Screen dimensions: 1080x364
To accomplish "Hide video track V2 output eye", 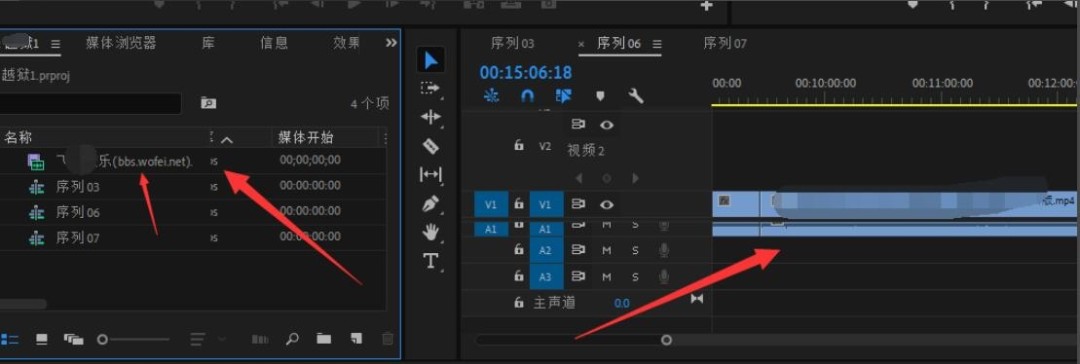I will 607,125.
